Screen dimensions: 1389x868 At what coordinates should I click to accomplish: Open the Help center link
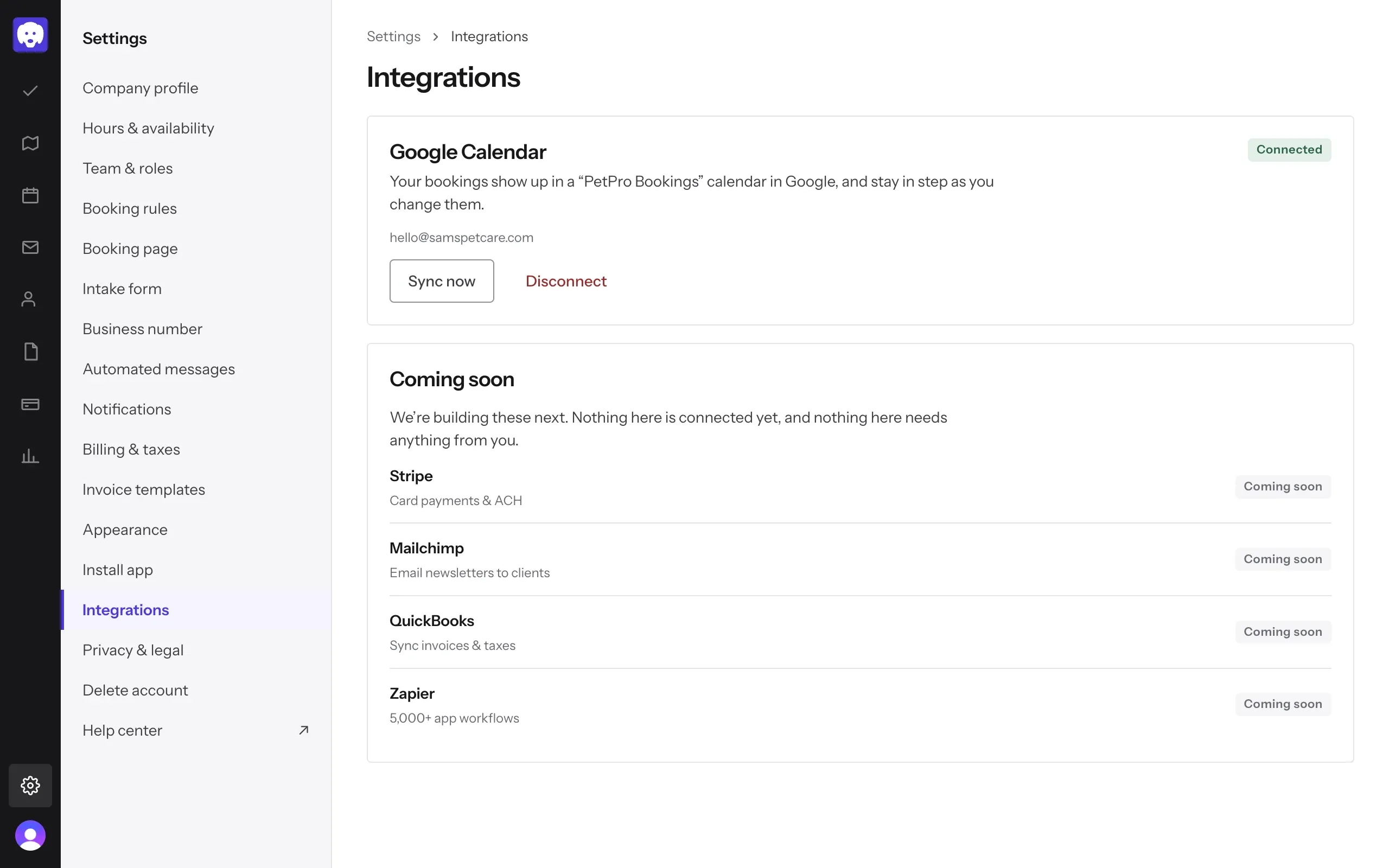click(196, 730)
